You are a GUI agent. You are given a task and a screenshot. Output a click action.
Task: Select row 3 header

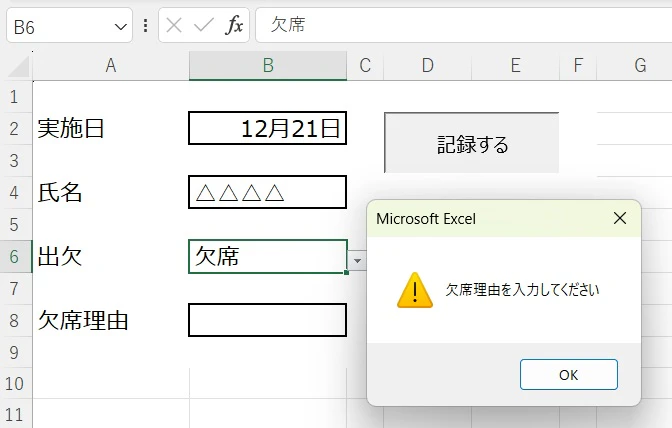click(14, 161)
